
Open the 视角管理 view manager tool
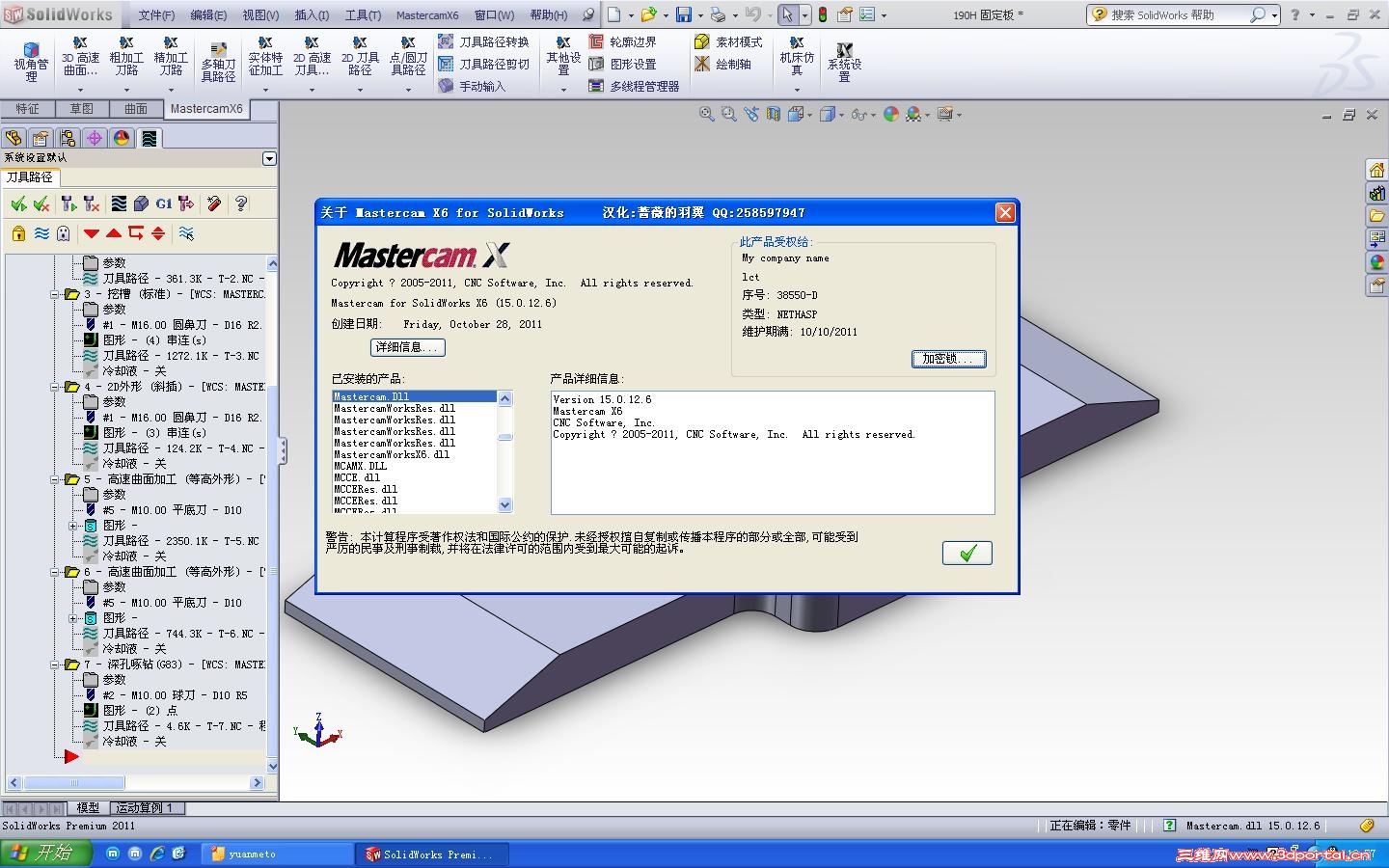pyautogui.click(x=31, y=61)
